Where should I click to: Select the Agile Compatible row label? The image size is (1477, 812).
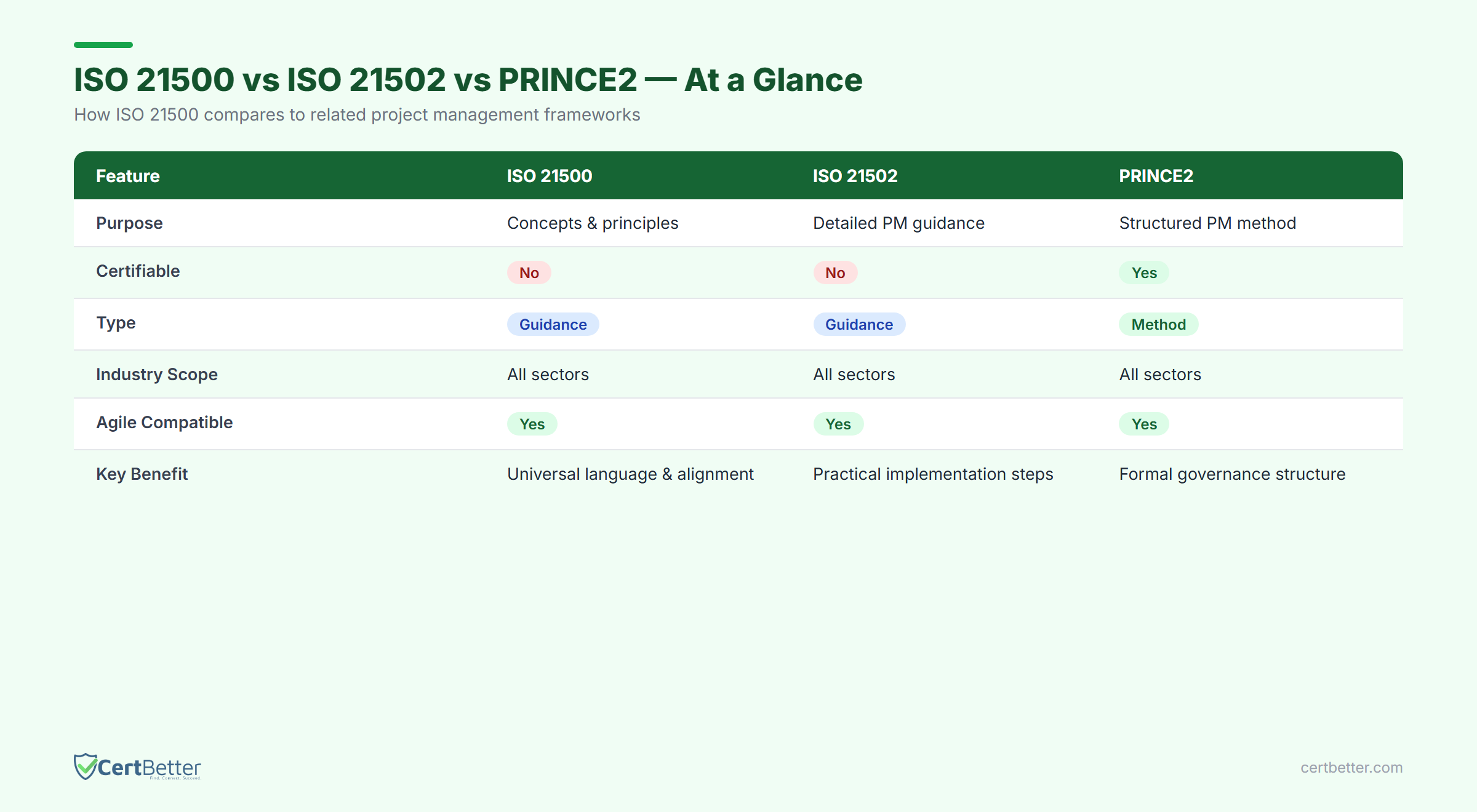[164, 423]
